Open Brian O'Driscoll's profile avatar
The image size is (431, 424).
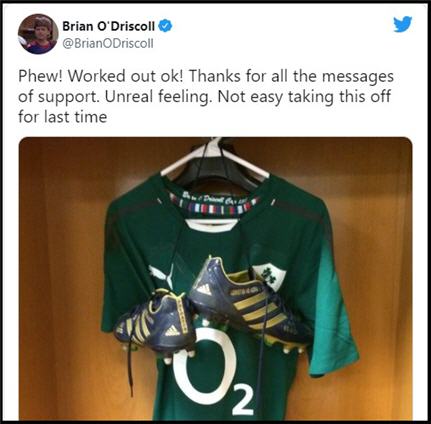38,34
